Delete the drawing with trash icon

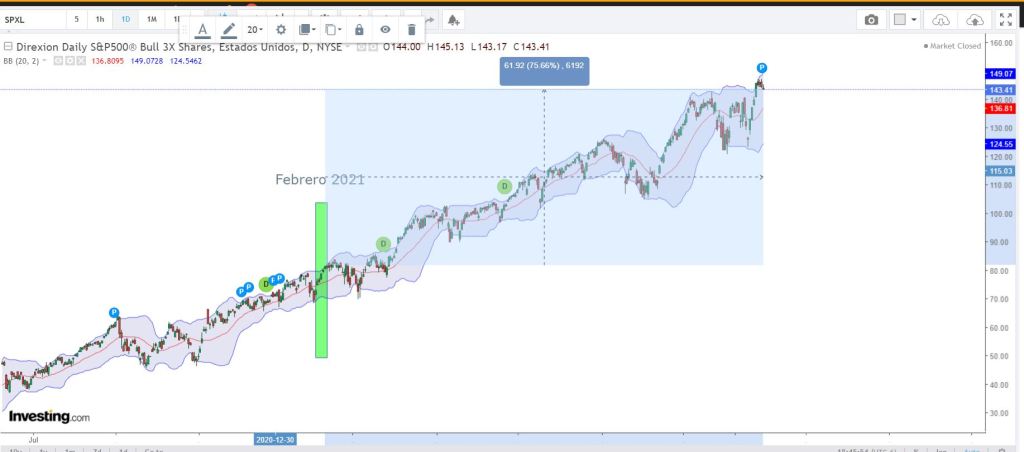[x=411, y=30]
